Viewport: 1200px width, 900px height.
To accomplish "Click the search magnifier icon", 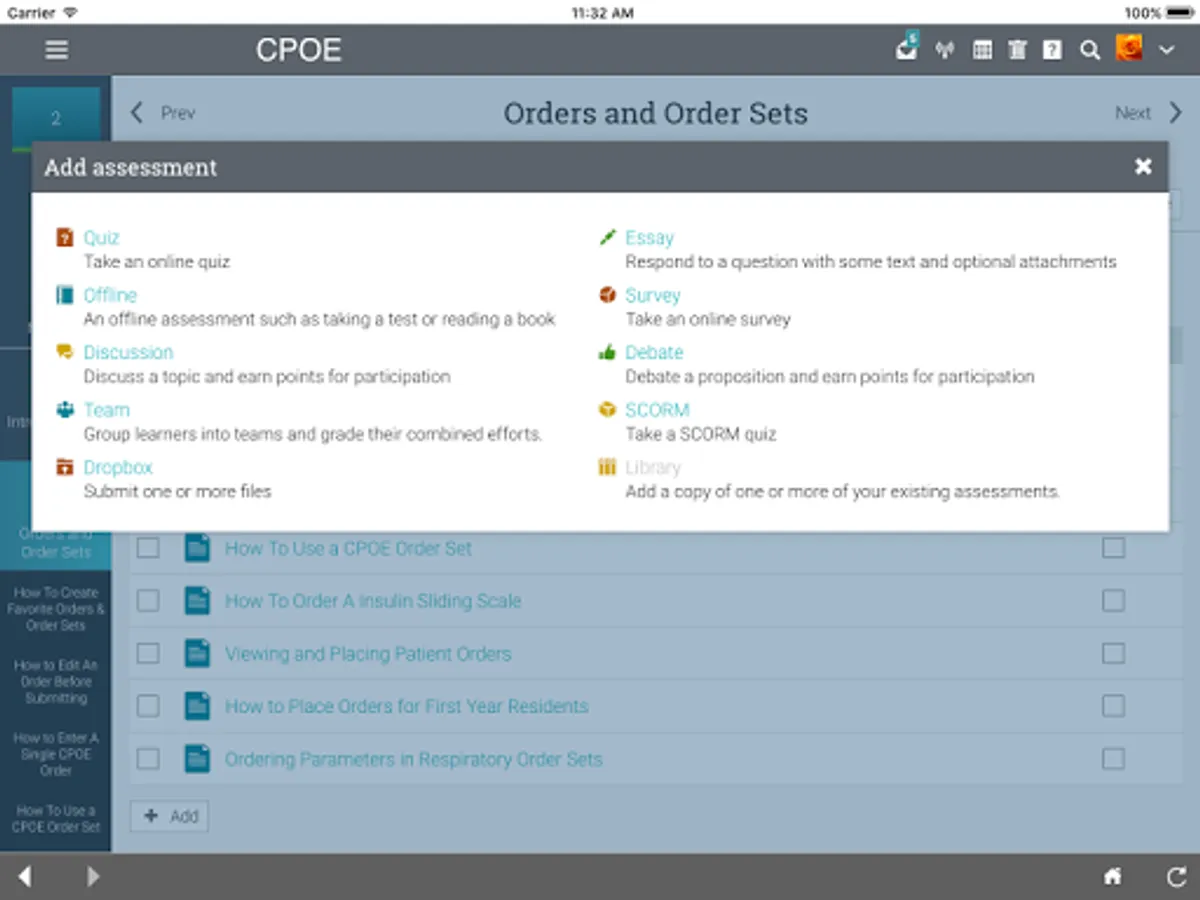I will coord(1090,50).
